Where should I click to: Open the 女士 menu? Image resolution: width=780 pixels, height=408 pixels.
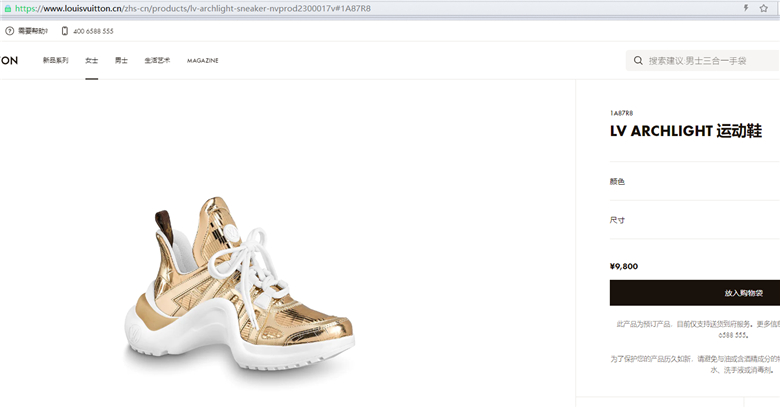click(x=92, y=60)
